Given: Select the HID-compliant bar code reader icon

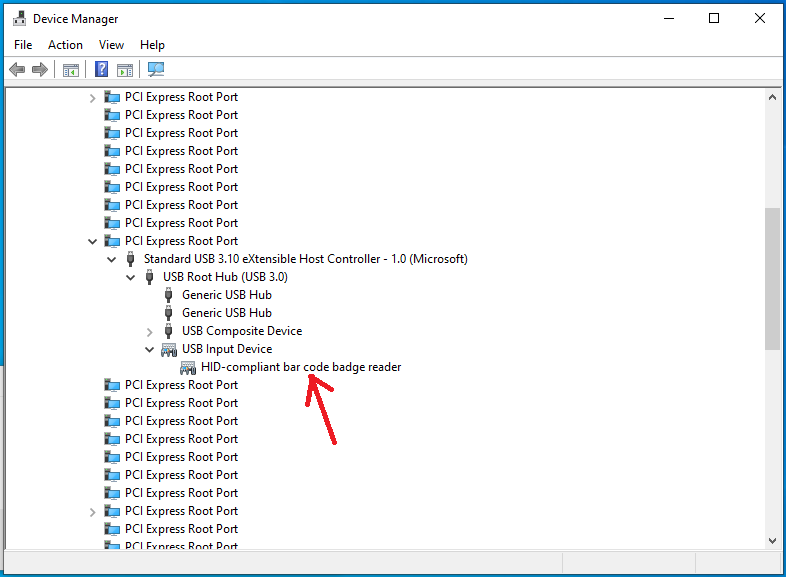Looking at the screenshot, I should tap(187, 367).
